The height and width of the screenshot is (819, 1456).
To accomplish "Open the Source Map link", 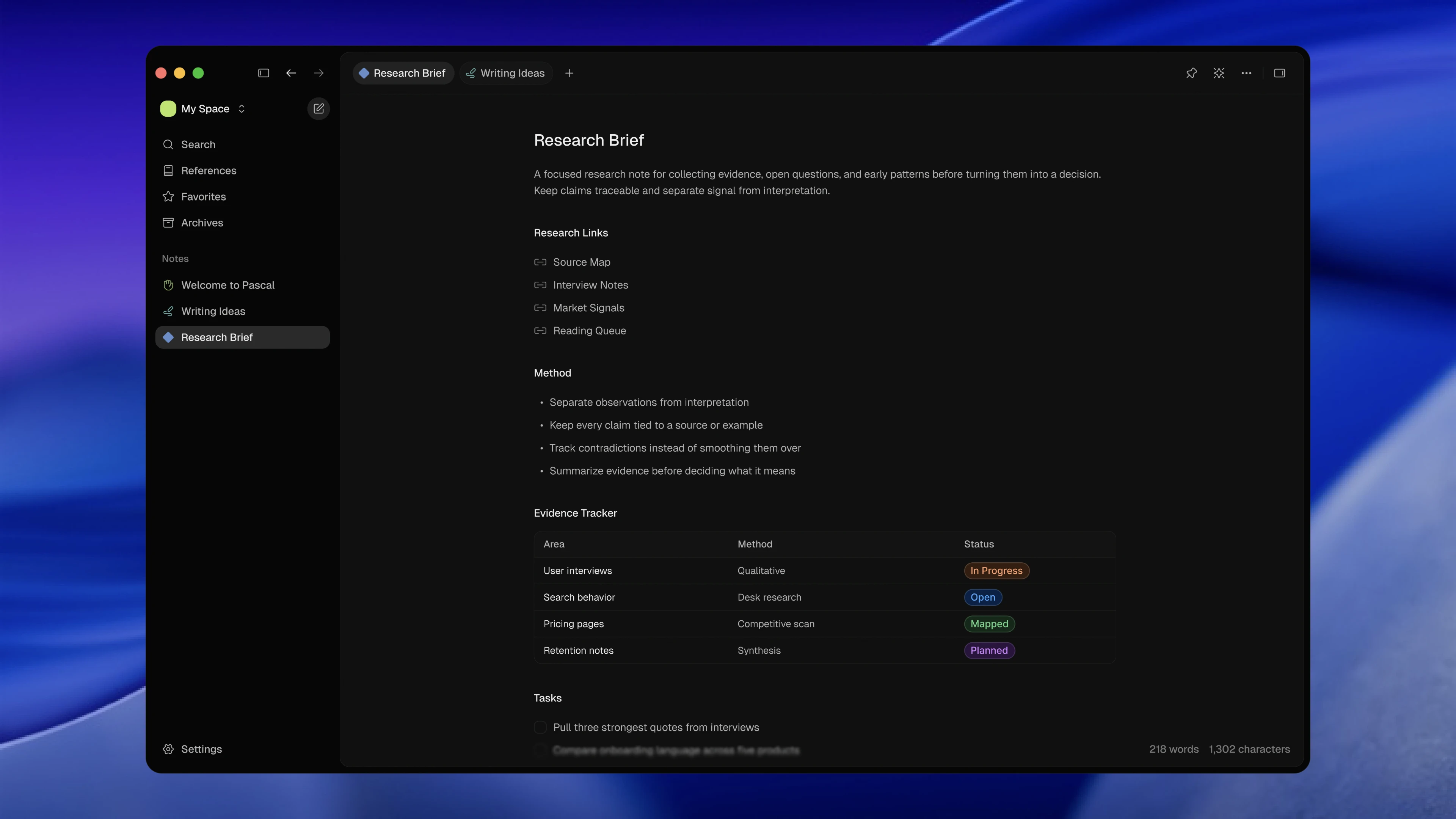I will 582,262.
